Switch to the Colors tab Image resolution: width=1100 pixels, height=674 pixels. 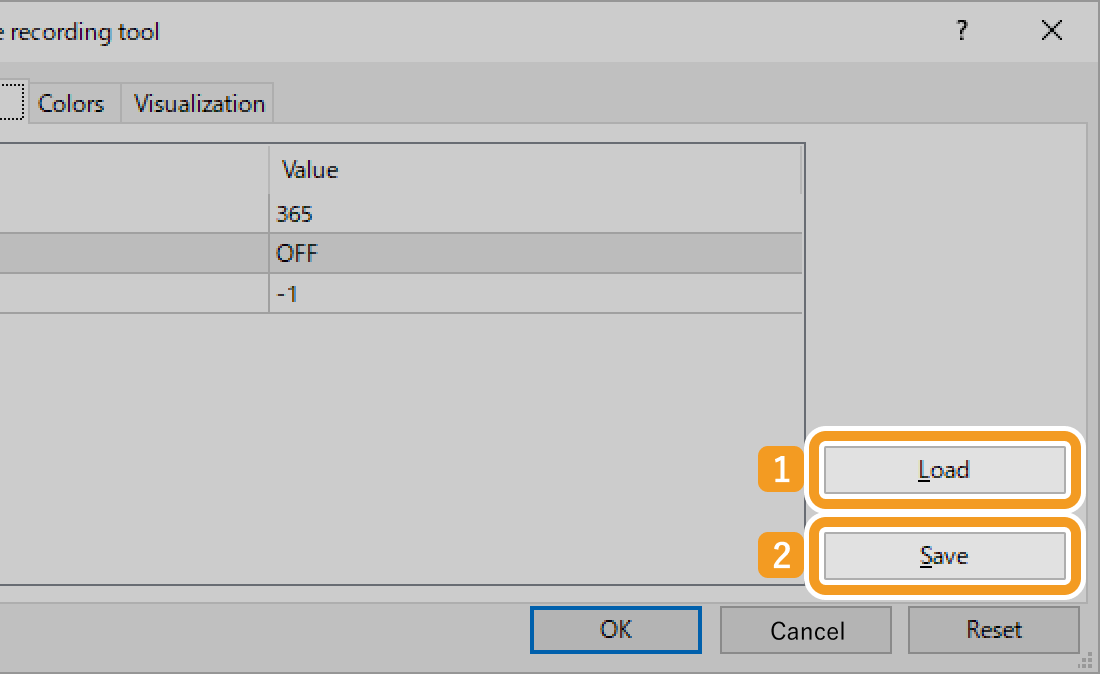pyautogui.click(x=71, y=103)
